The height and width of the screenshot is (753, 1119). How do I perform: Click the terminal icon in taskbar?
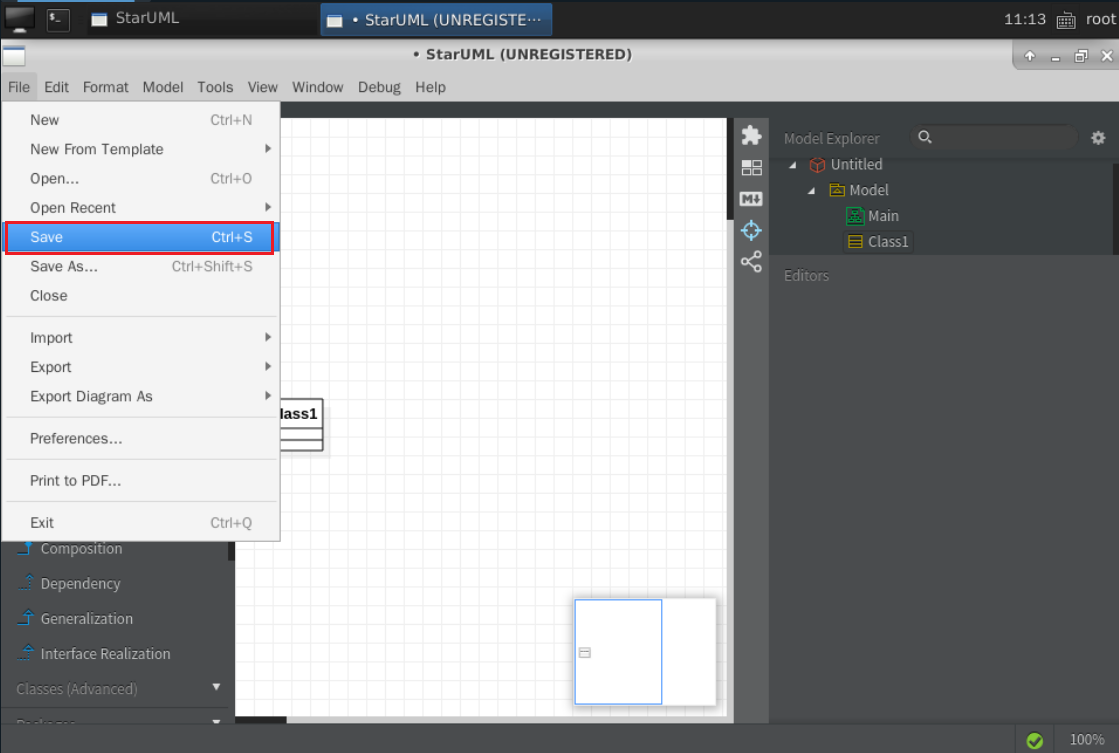(x=58, y=19)
